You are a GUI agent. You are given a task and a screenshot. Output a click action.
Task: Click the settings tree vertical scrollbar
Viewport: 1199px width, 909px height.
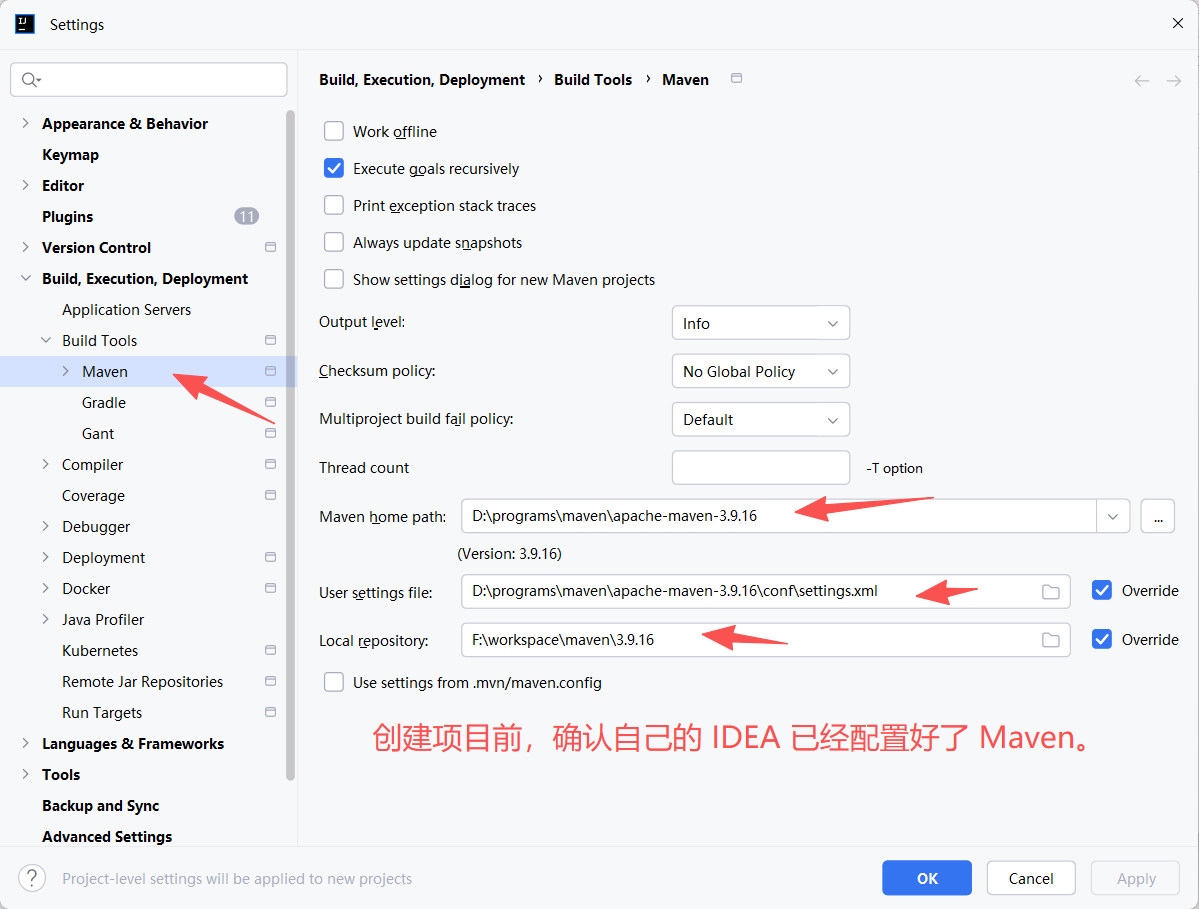click(x=291, y=446)
